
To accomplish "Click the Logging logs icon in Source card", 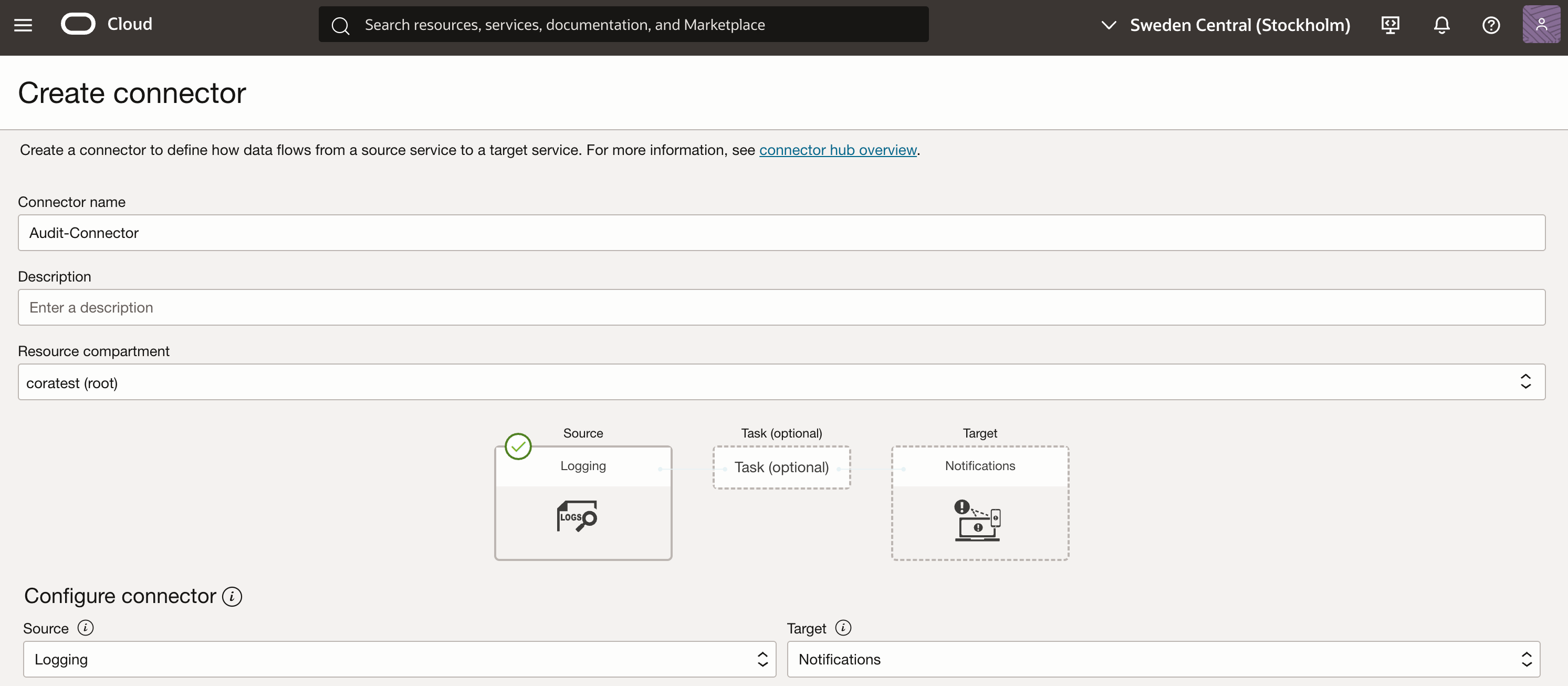I will (577, 516).
